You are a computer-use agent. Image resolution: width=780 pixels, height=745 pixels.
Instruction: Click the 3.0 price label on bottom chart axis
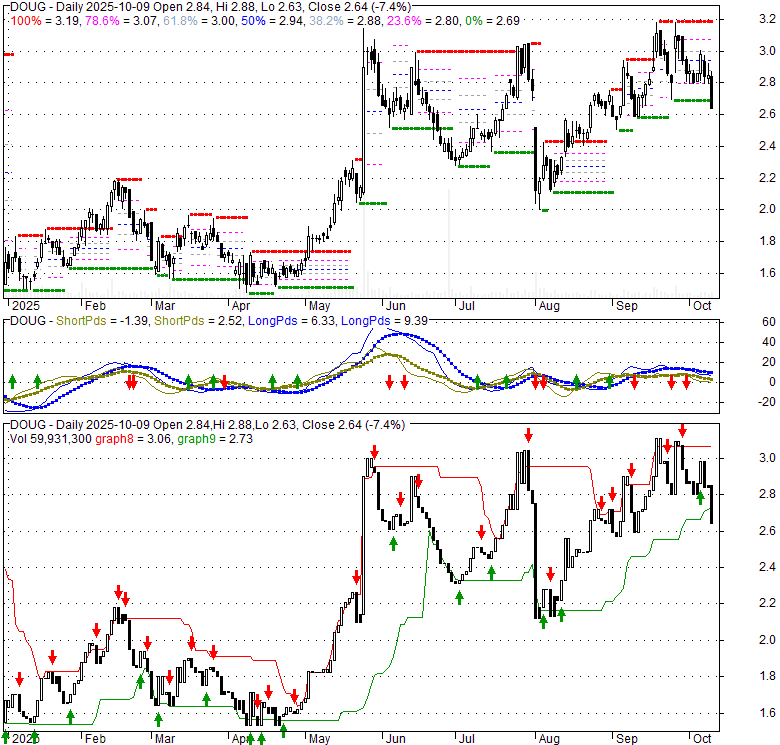(x=767, y=458)
